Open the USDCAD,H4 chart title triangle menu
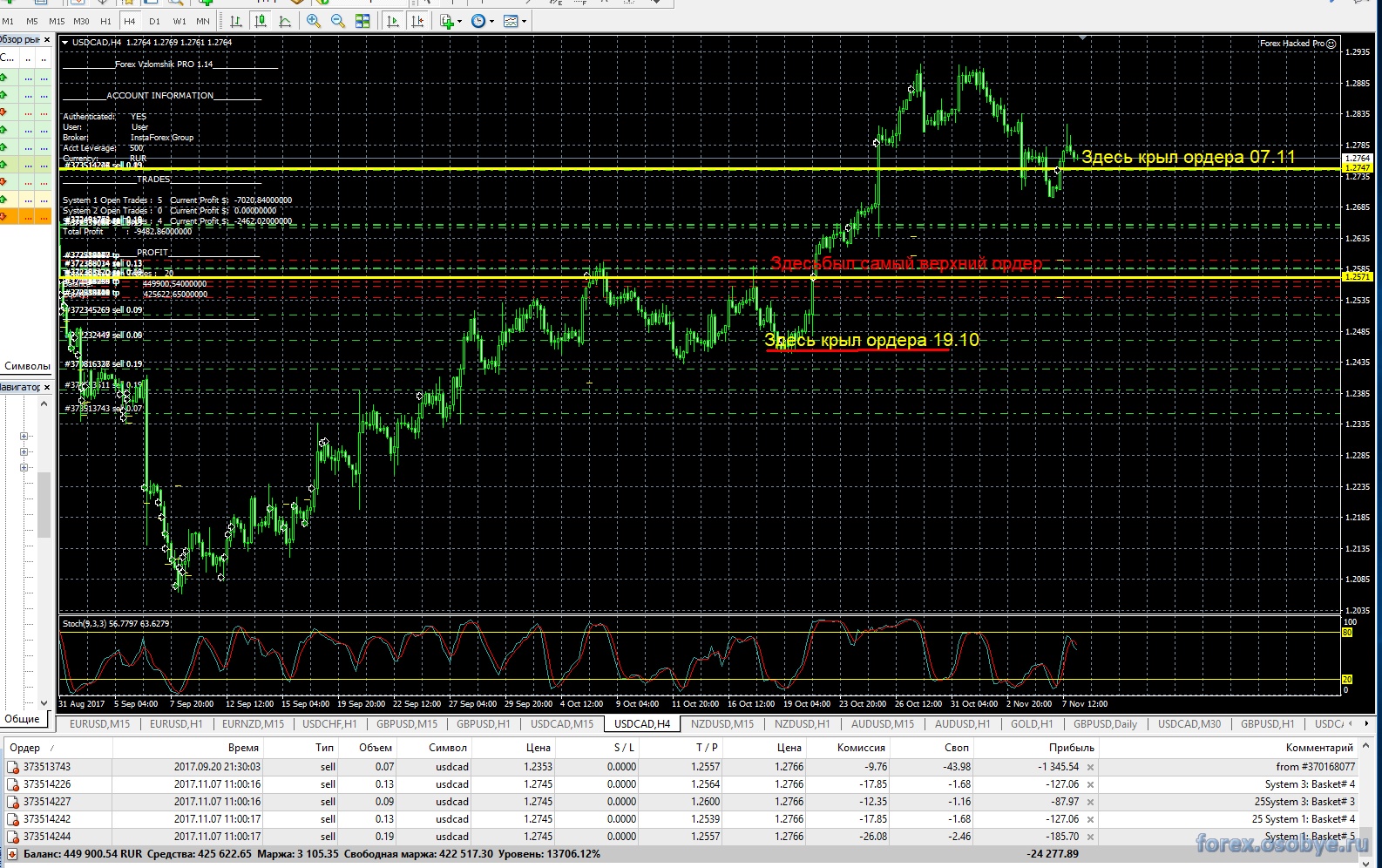This screenshot has height=868, width=1382. click(65, 42)
